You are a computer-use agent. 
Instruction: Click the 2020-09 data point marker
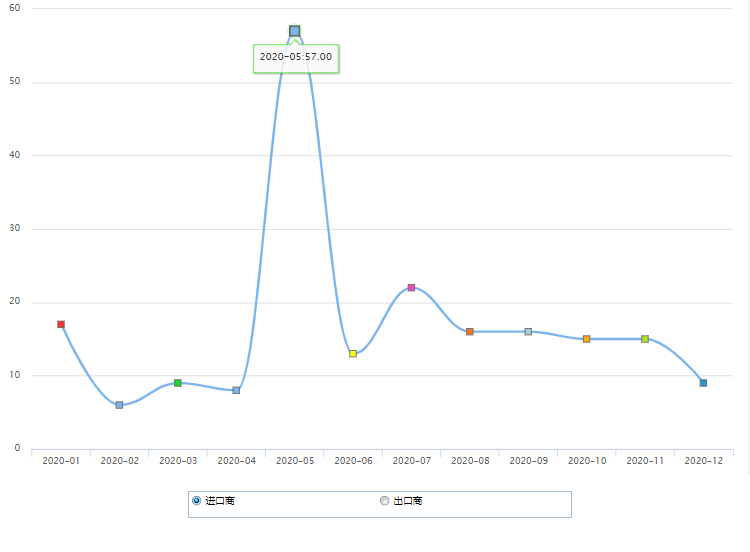coord(528,331)
